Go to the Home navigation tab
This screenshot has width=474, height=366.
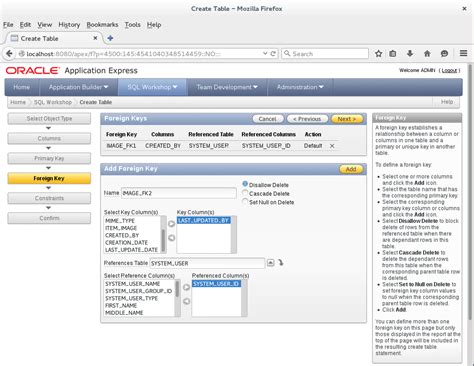click(x=22, y=87)
